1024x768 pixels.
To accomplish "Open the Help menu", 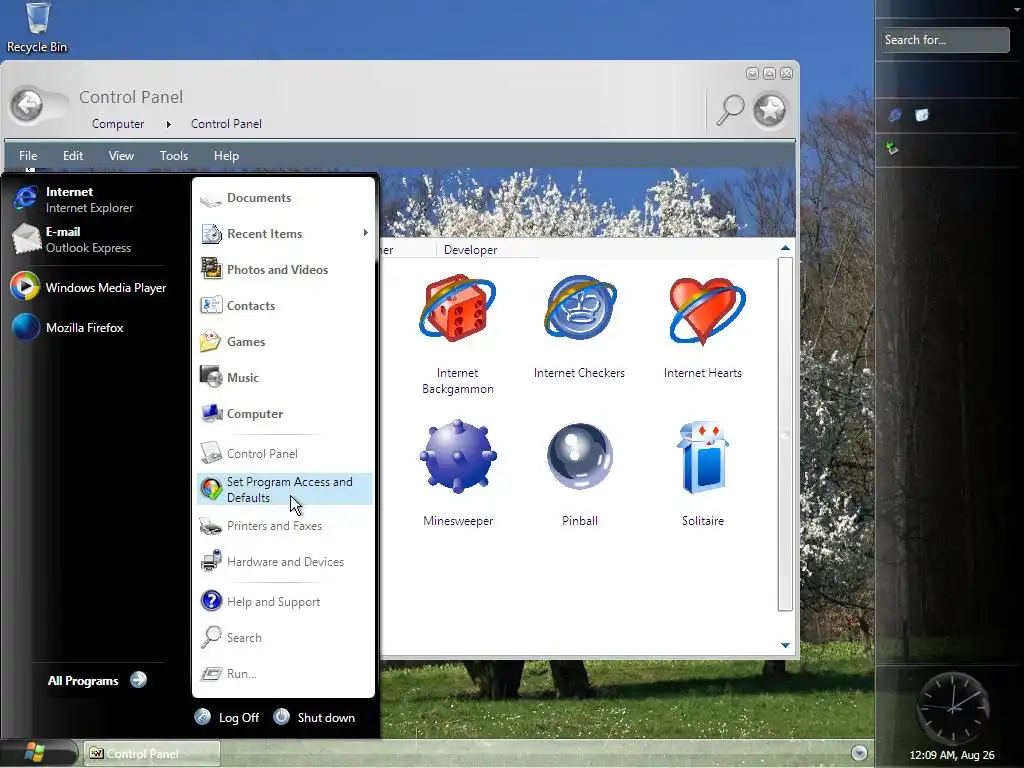I will 226,155.
